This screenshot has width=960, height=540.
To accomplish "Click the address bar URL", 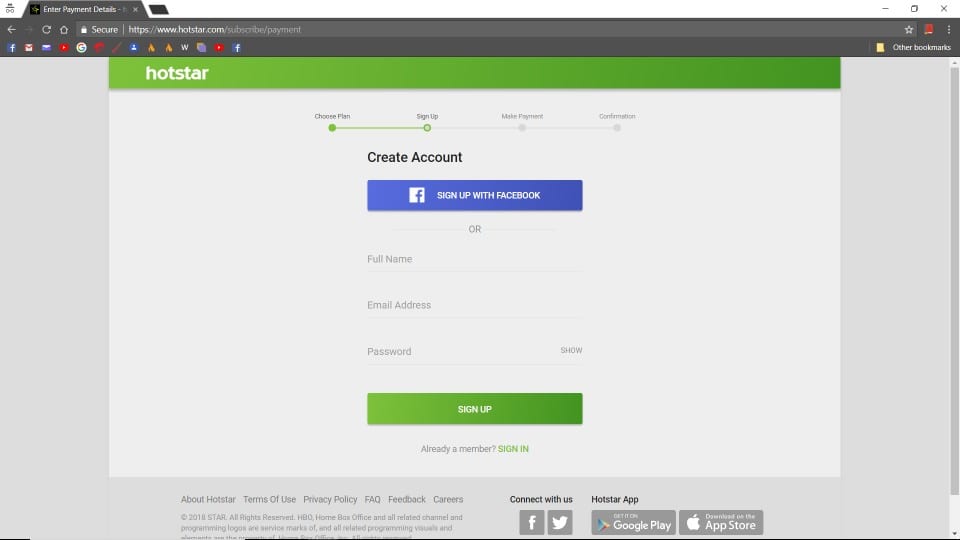I will (214, 29).
